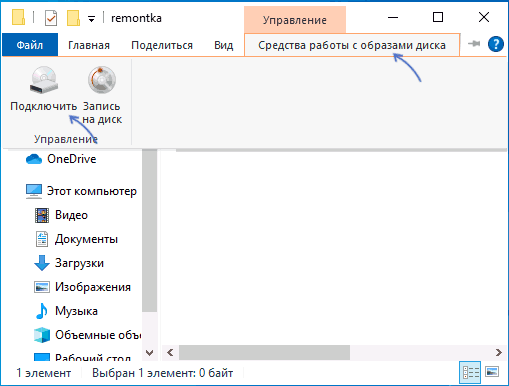Click the Видео film strip icon
This screenshot has width=509, height=386.
pyautogui.click(x=42, y=215)
